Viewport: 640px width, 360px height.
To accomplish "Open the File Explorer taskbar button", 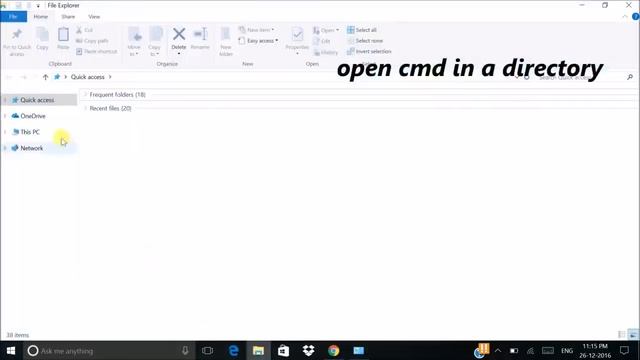I will point(258,351).
